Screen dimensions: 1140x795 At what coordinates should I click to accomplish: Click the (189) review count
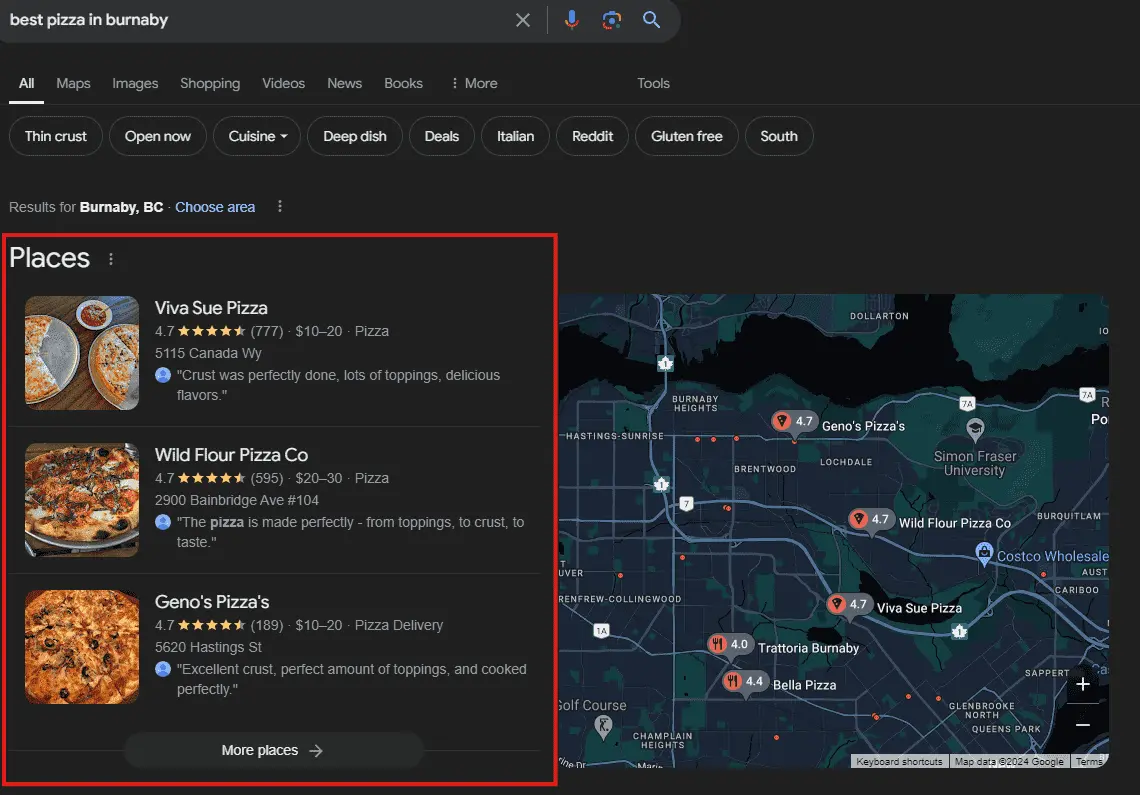pyautogui.click(x=267, y=625)
